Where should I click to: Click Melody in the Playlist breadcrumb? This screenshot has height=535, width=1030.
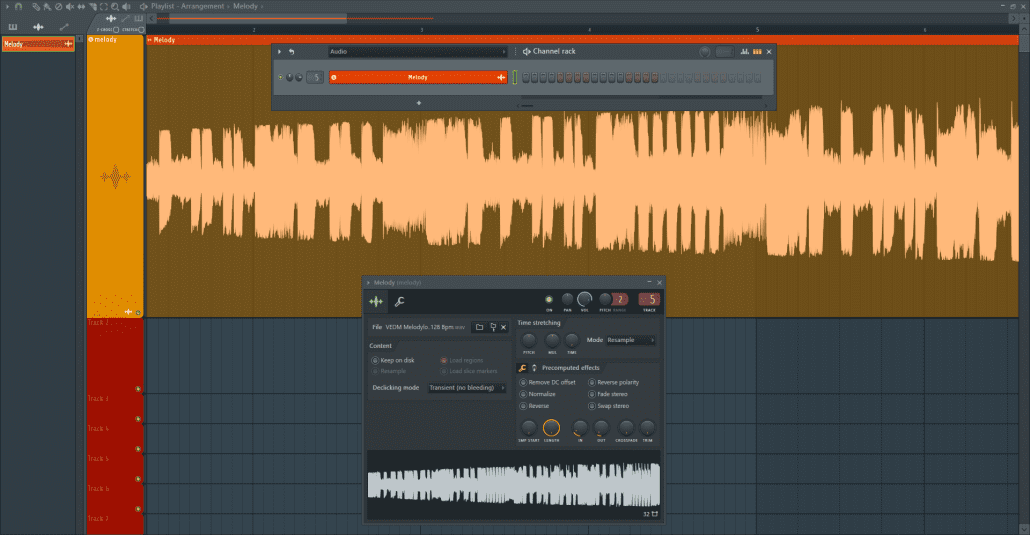(x=245, y=6)
